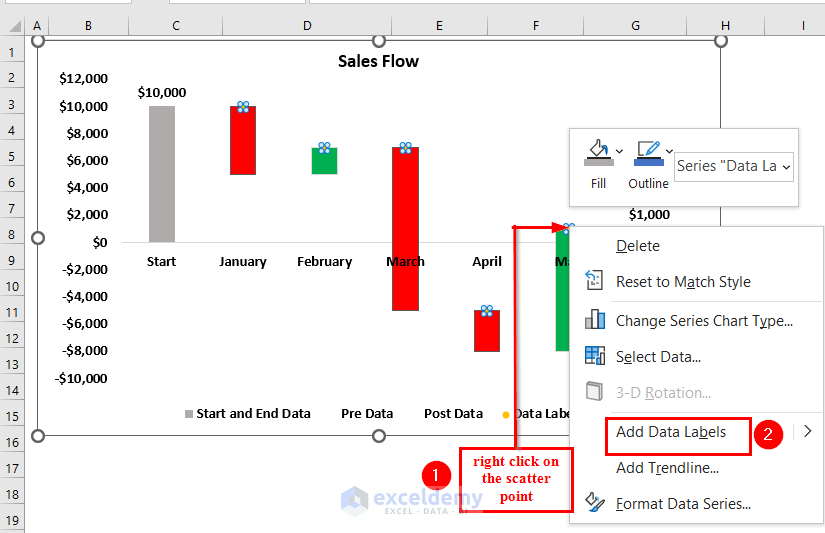The image size is (825, 533).
Task: Click the -$10,000 vertical axis label
Action: tap(81, 378)
